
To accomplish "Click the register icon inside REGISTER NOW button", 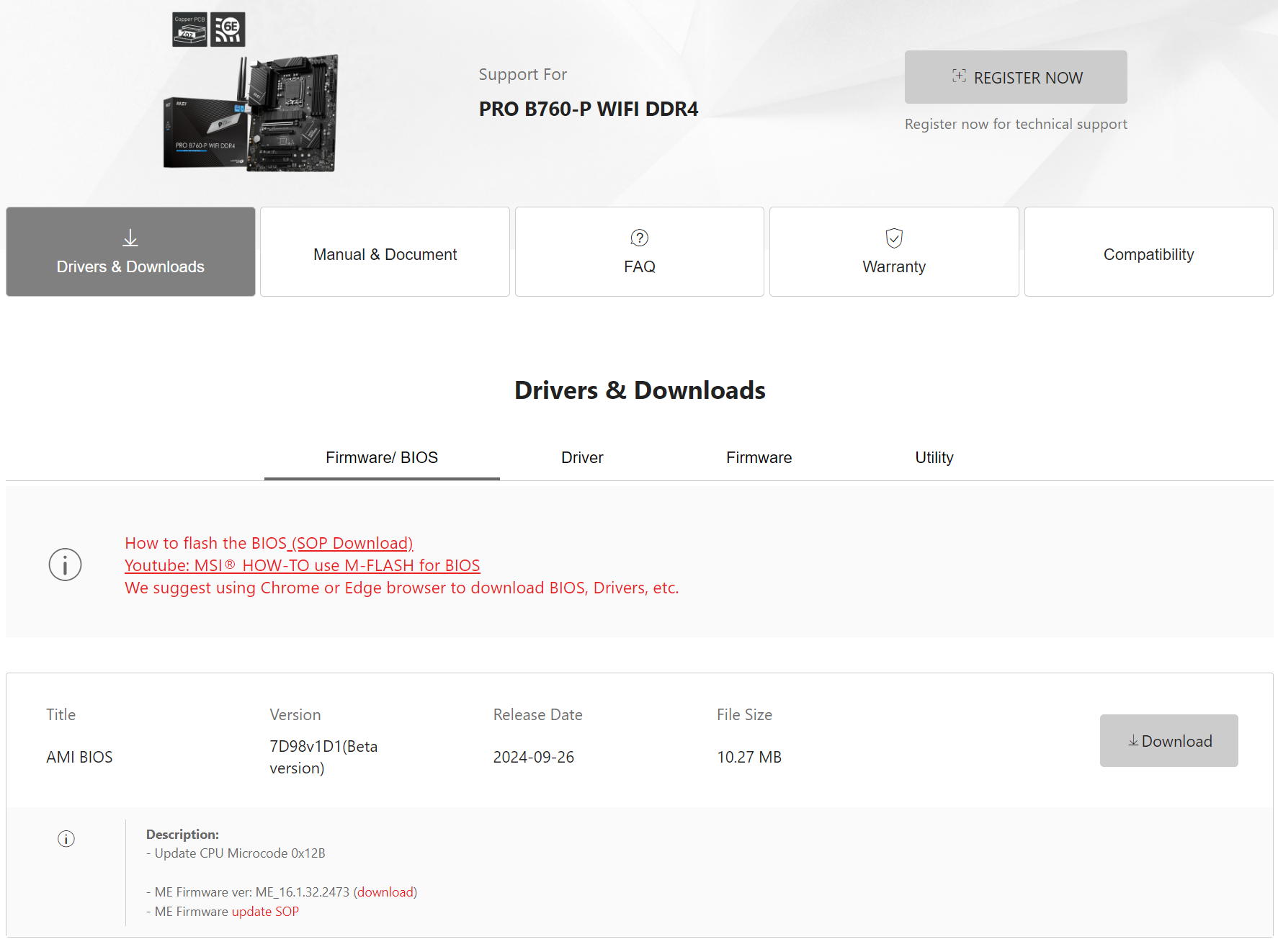I will [958, 76].
